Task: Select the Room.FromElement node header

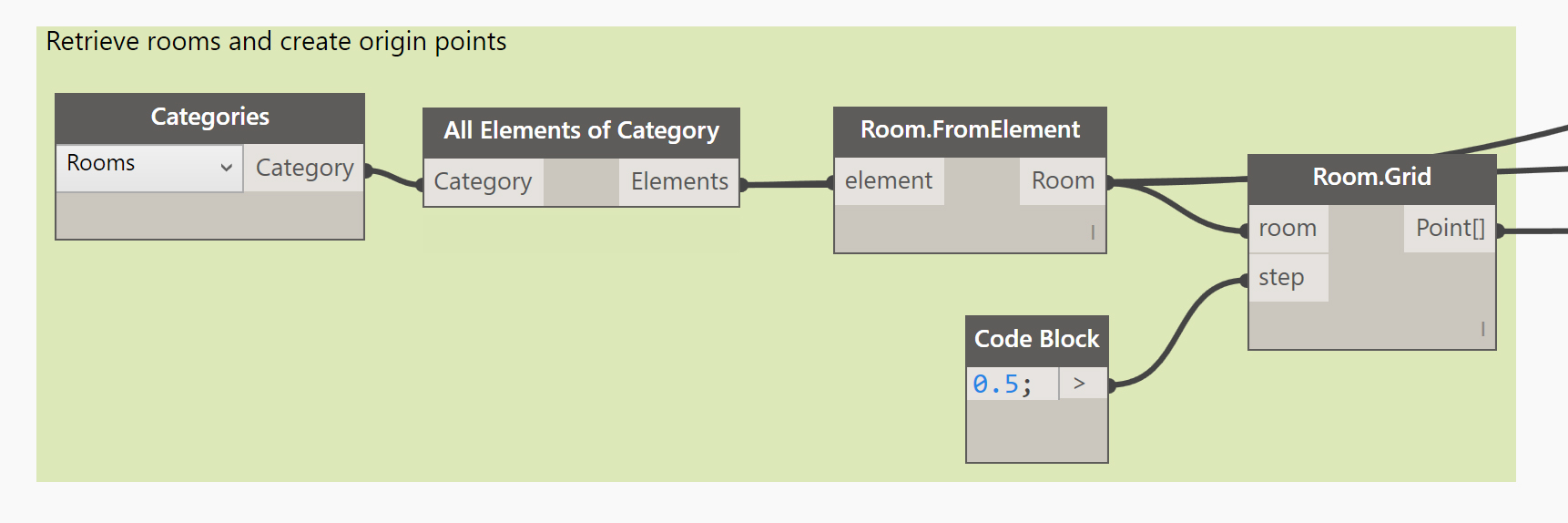Action: click(970, 131)
